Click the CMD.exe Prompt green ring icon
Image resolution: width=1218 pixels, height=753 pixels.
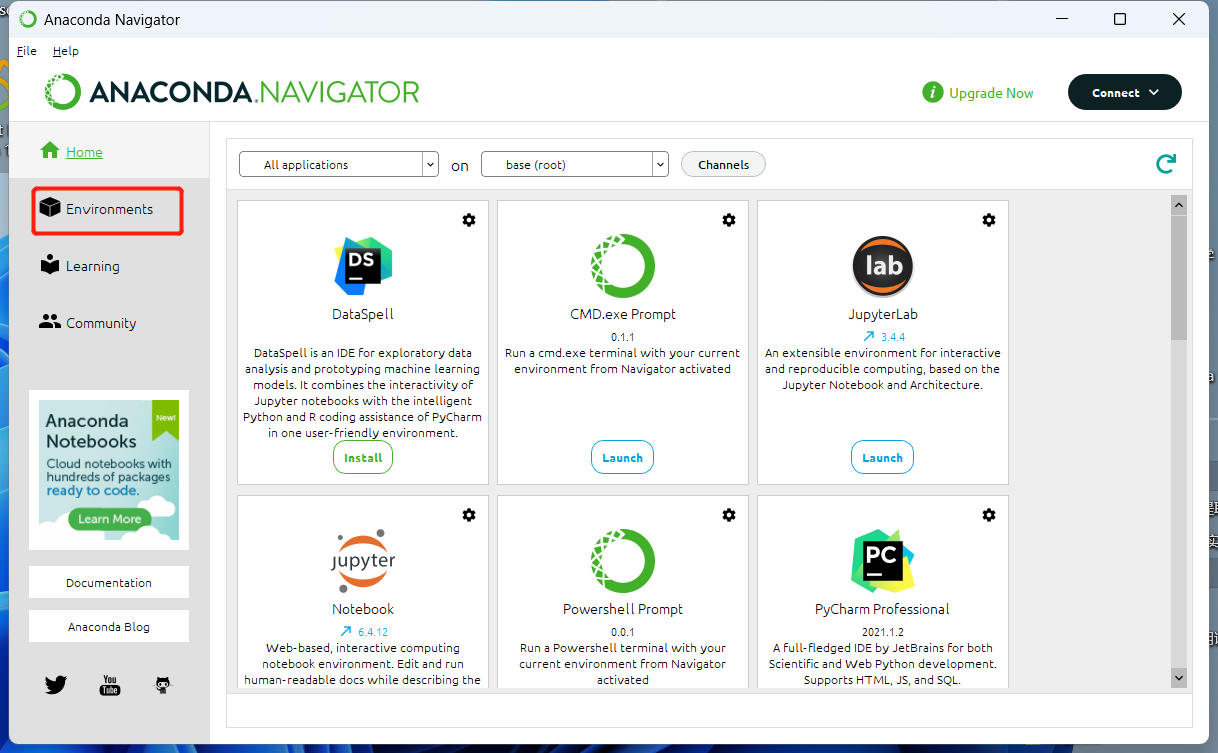(x=622, y=266)
